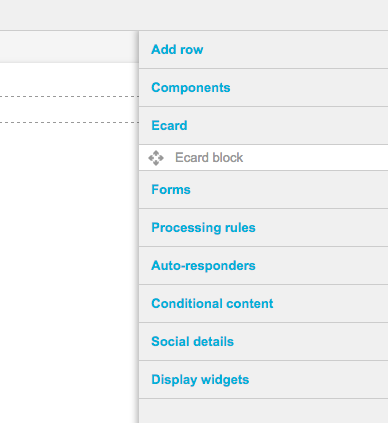Open the Social details section

click(192, 342)
